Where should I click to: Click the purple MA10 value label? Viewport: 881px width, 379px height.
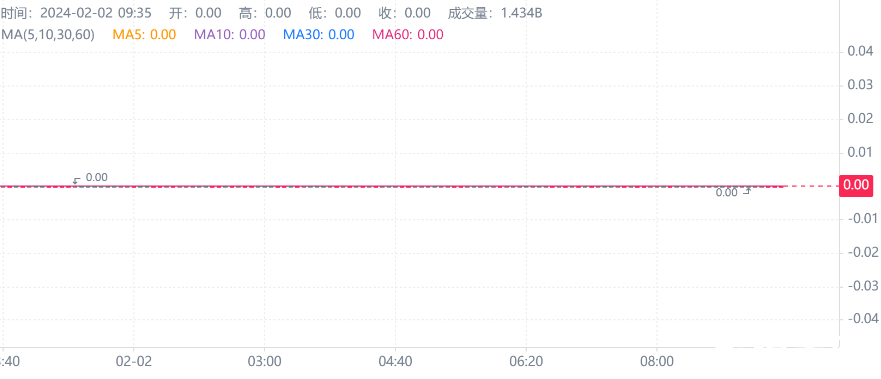click(x=229, y=35)
